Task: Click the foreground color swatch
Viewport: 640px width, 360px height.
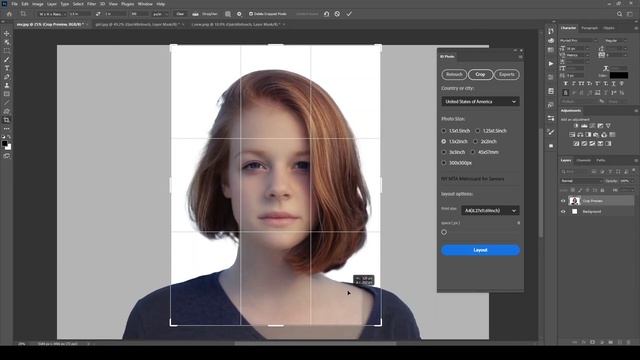Action: 4,144
